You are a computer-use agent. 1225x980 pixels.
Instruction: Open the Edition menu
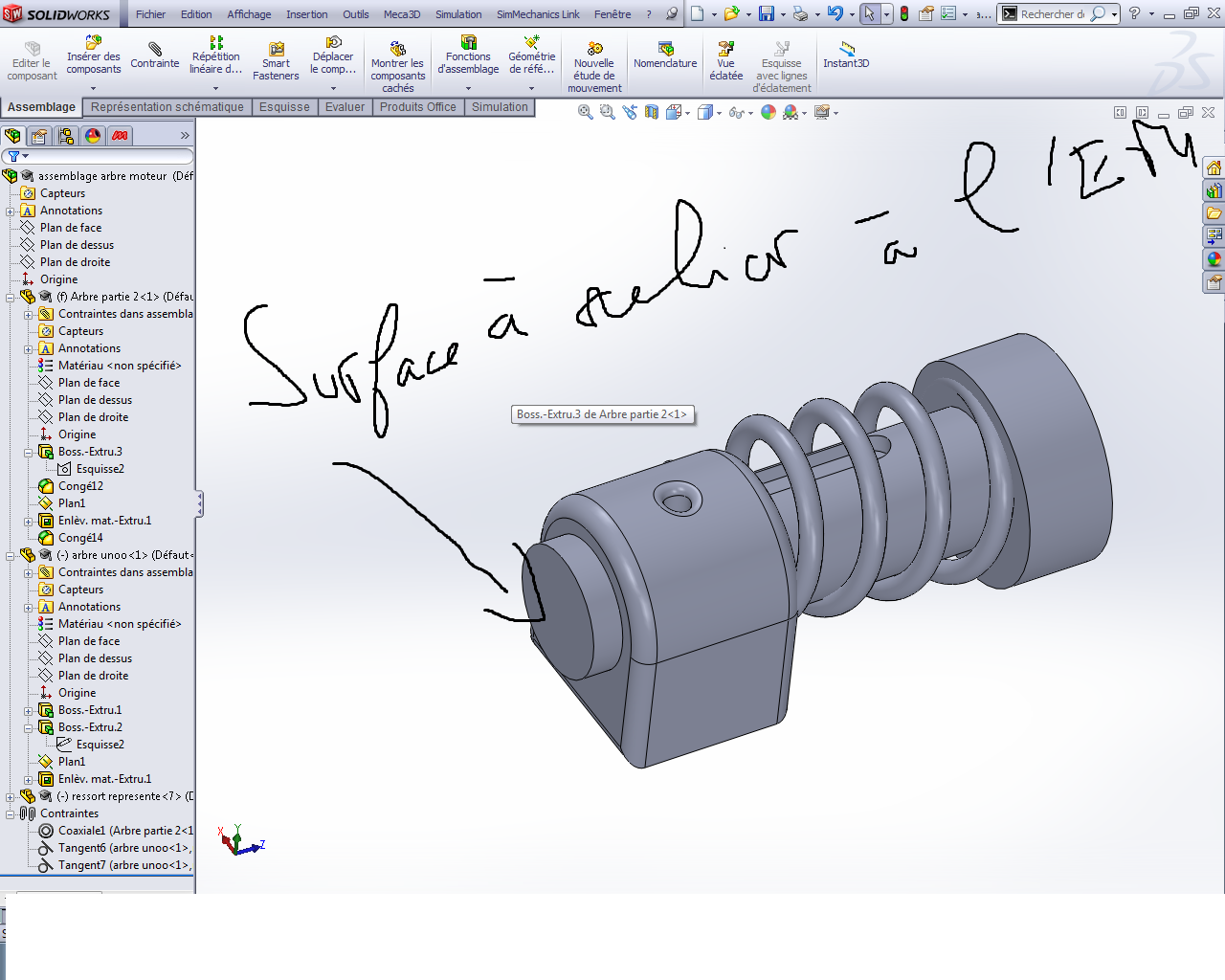(x=196, y=14)
